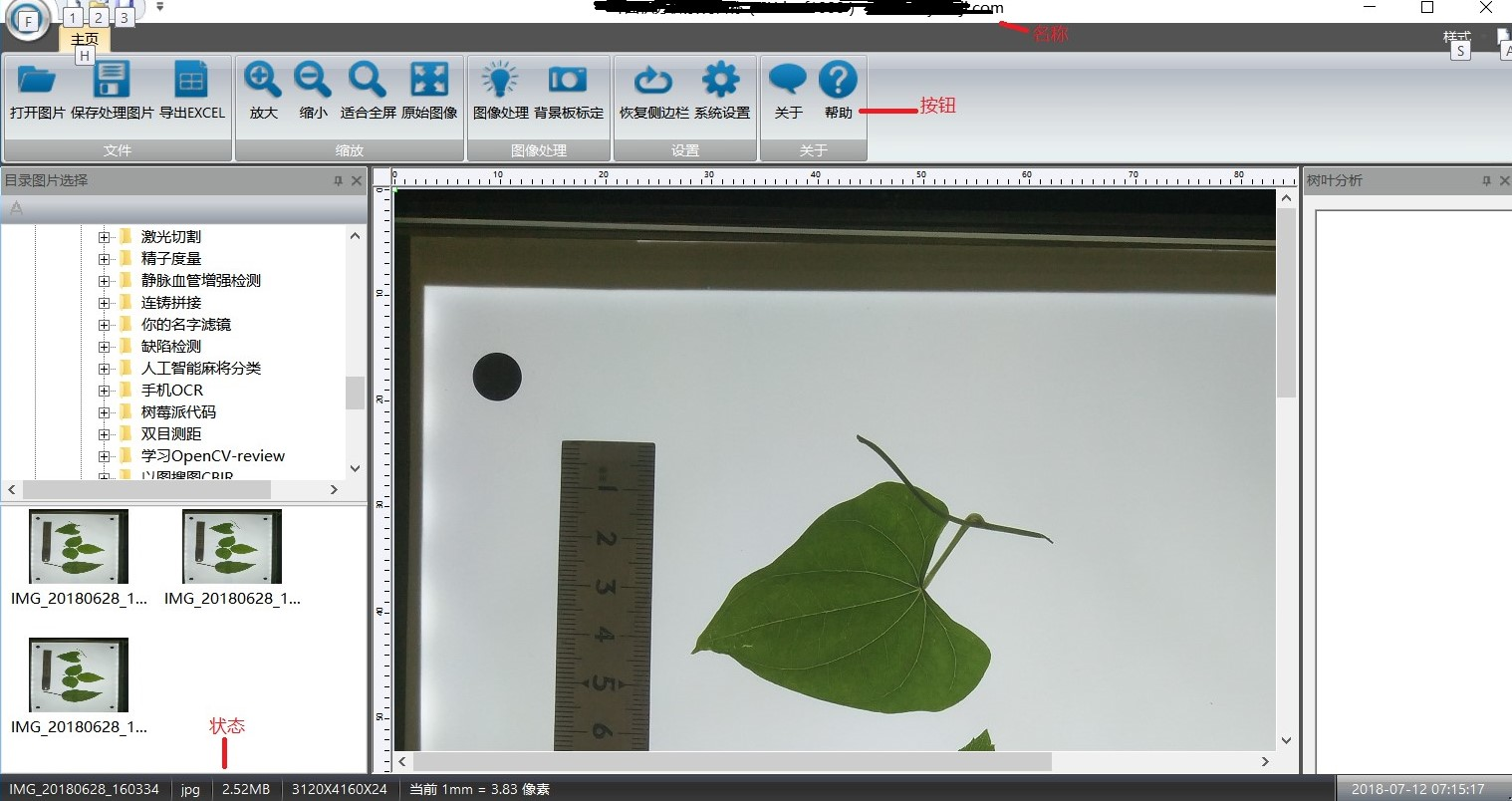Expand the 手机OCR folder node
The width and height of the screenshot is (1512, 801).
(104, 391)
